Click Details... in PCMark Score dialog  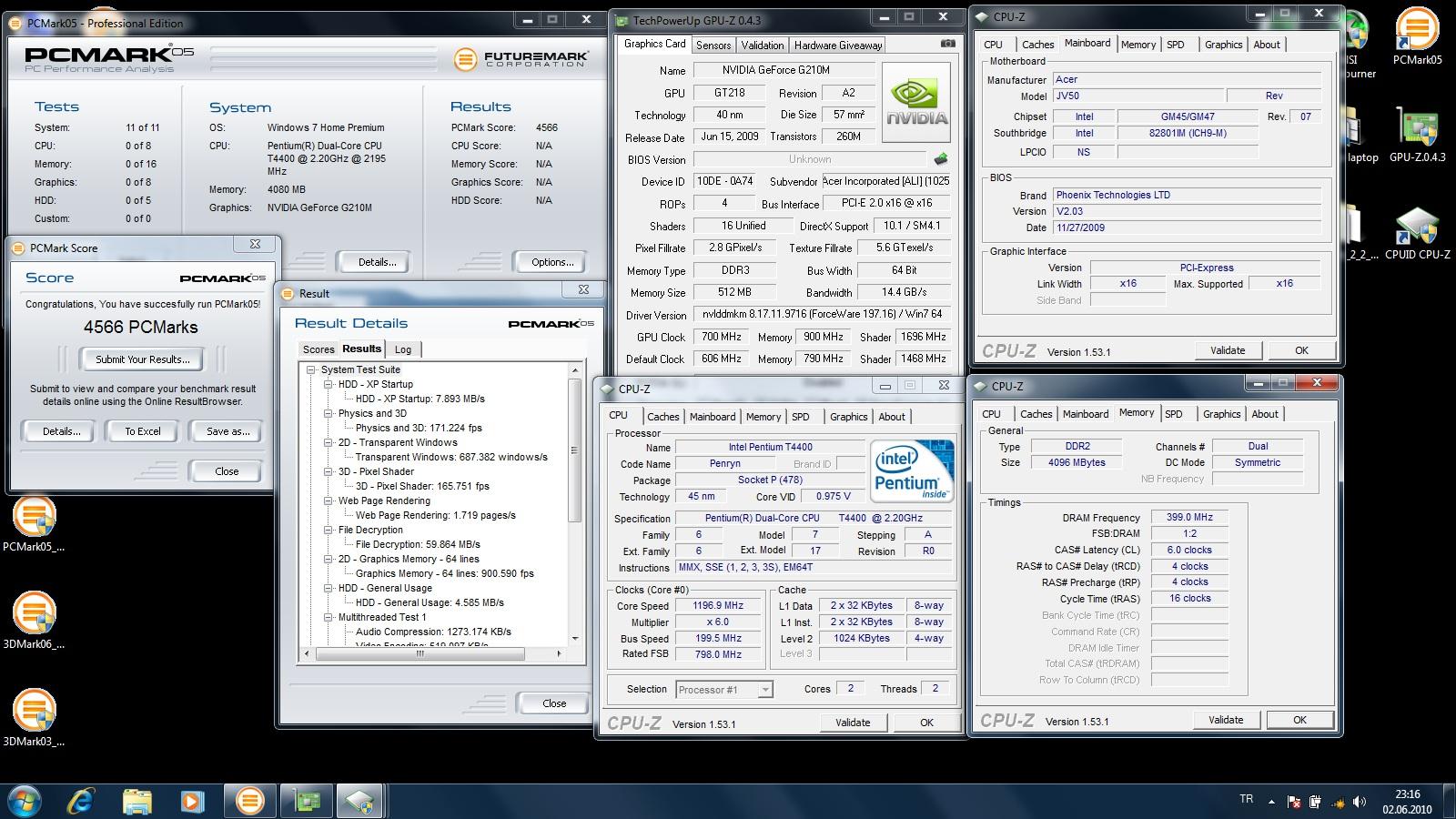tap(61, 431)
